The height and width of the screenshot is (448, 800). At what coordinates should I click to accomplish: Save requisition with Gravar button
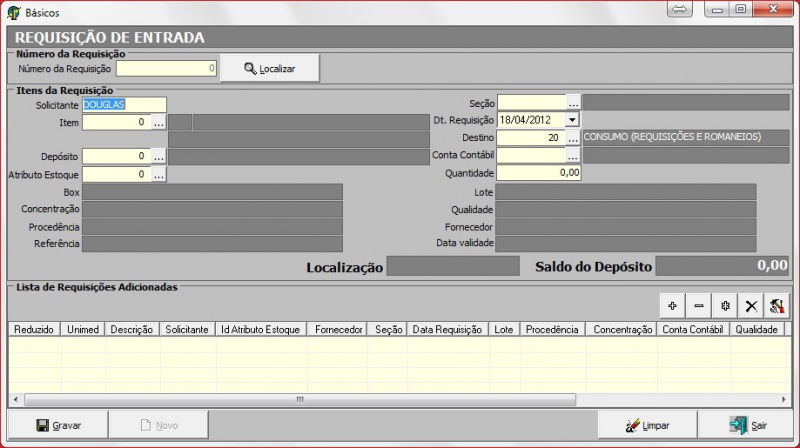pos(58,425)
